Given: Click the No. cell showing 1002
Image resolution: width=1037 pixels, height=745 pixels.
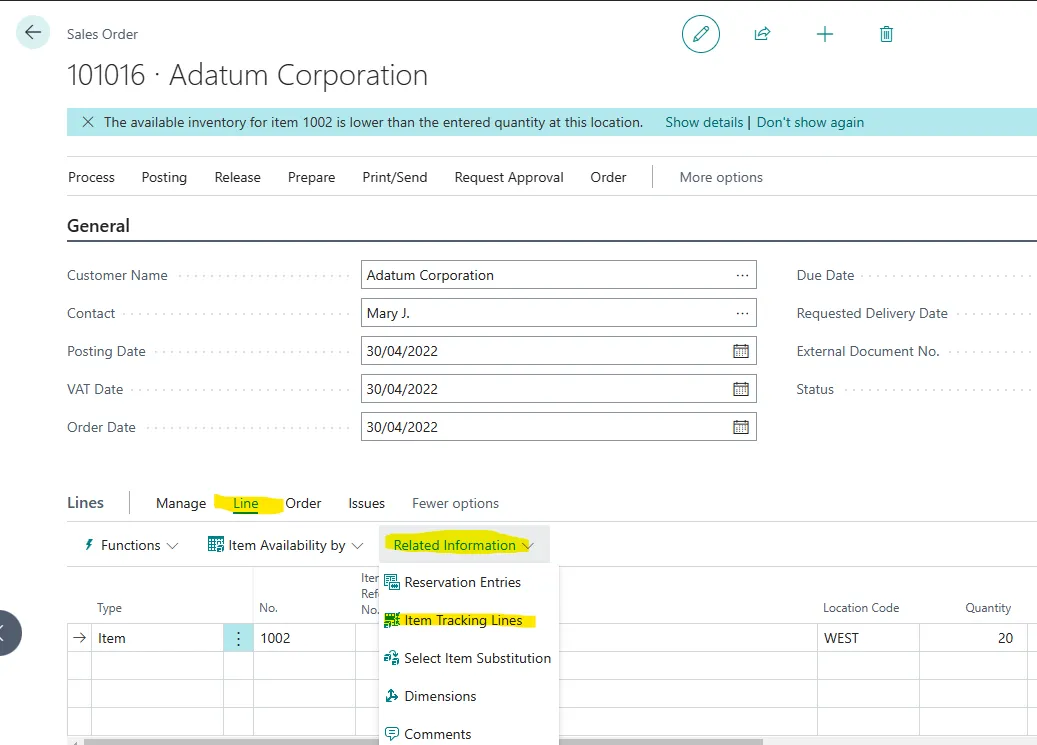Looking at the screenshot, I should coord(304,638).
